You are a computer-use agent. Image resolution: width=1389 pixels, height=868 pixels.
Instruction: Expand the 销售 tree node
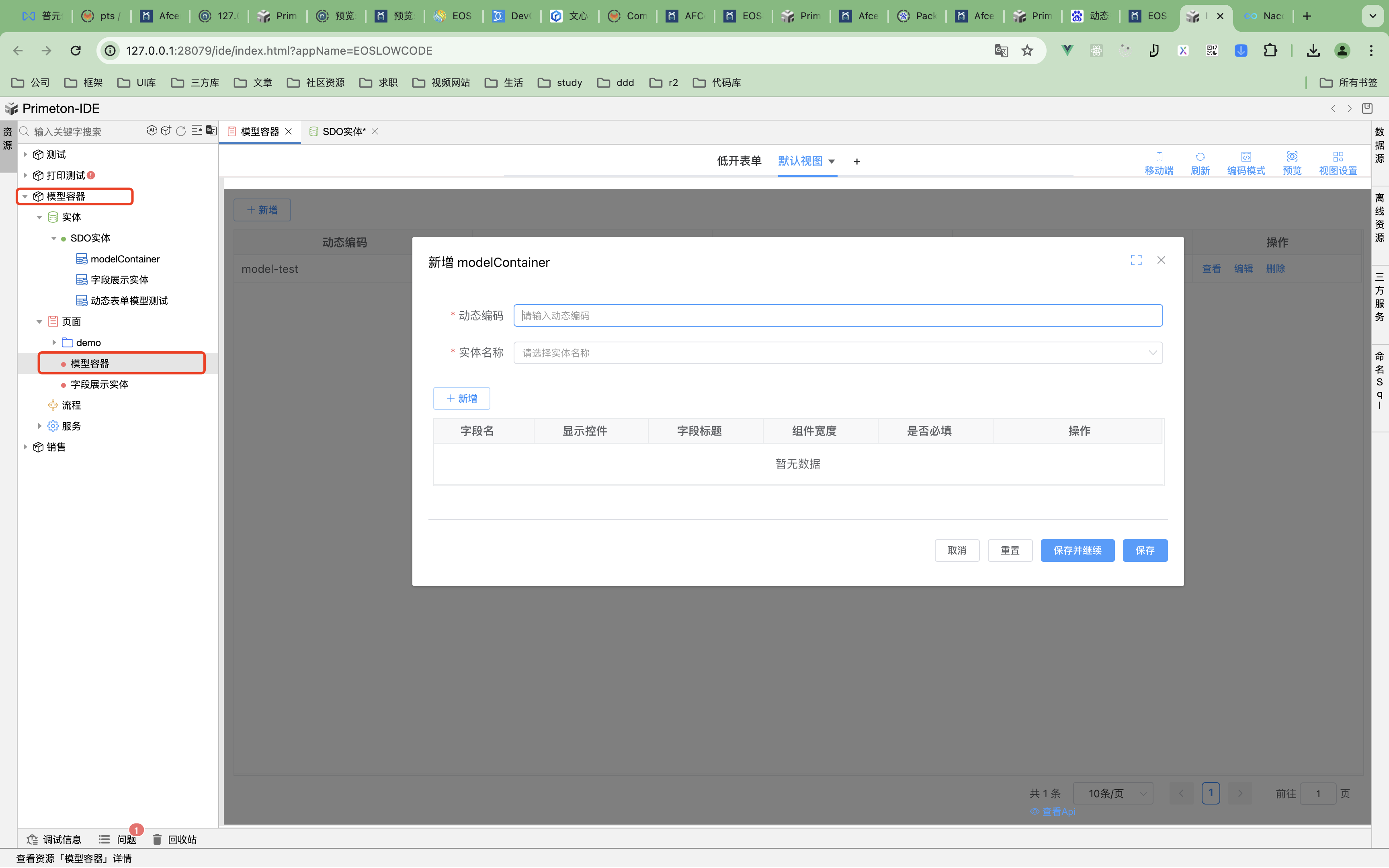(25, 446)
